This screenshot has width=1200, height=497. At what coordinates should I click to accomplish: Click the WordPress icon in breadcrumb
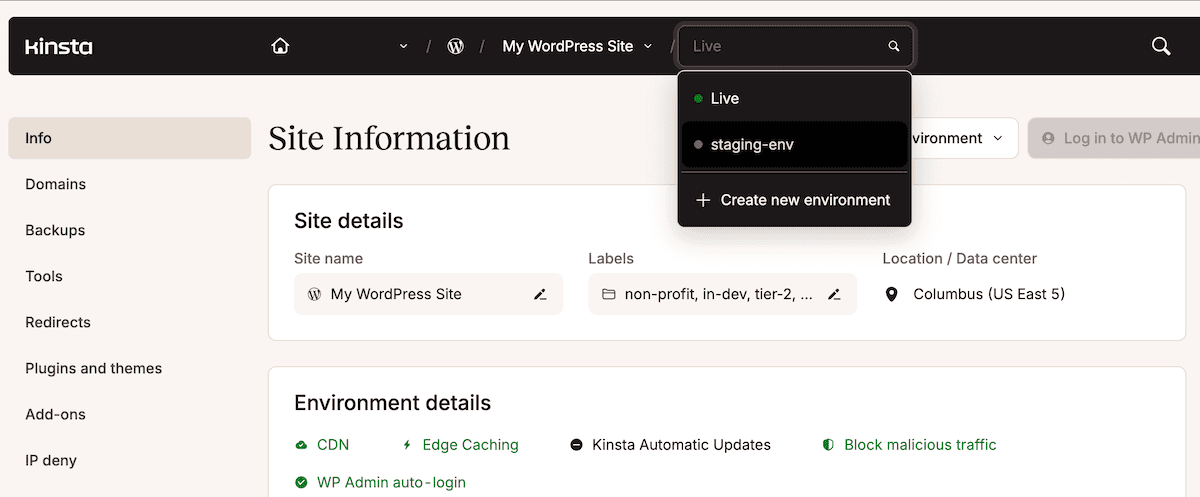pos(456,46)
